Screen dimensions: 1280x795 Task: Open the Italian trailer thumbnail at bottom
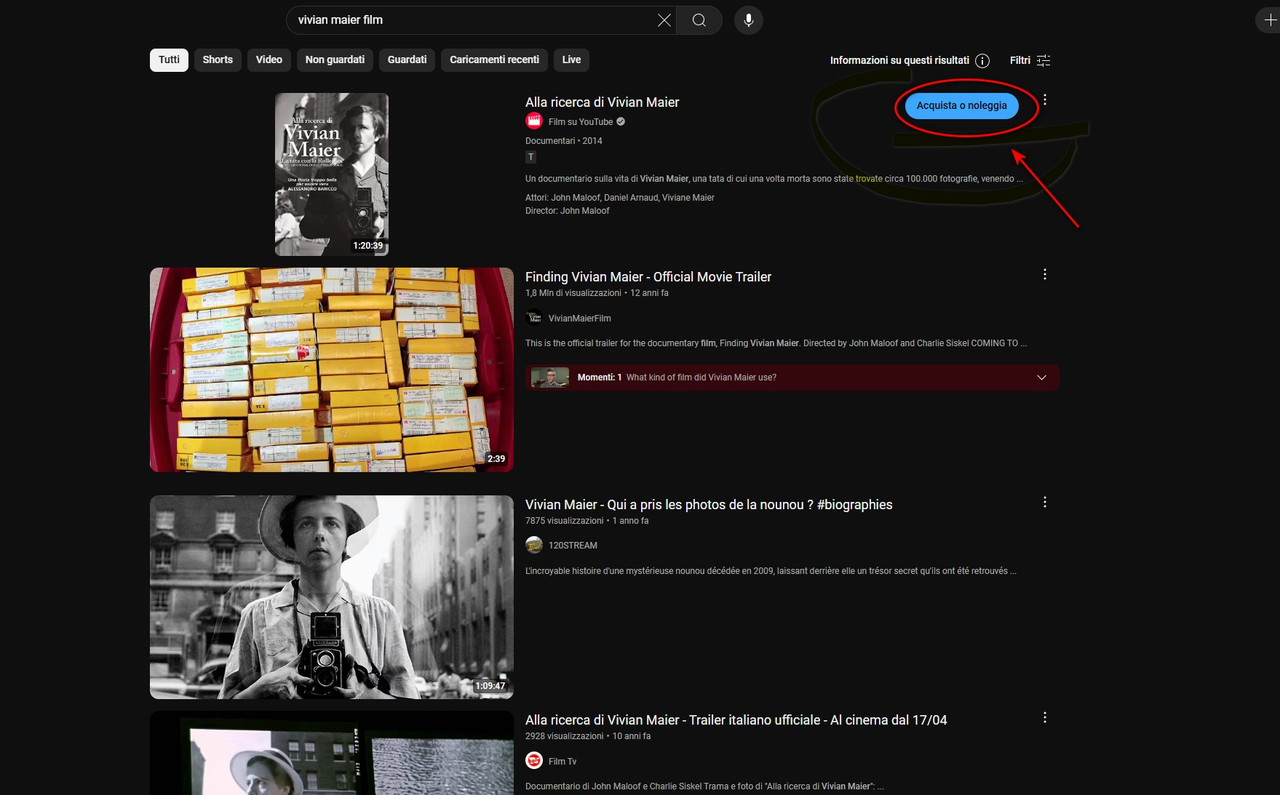pos(332,753)
